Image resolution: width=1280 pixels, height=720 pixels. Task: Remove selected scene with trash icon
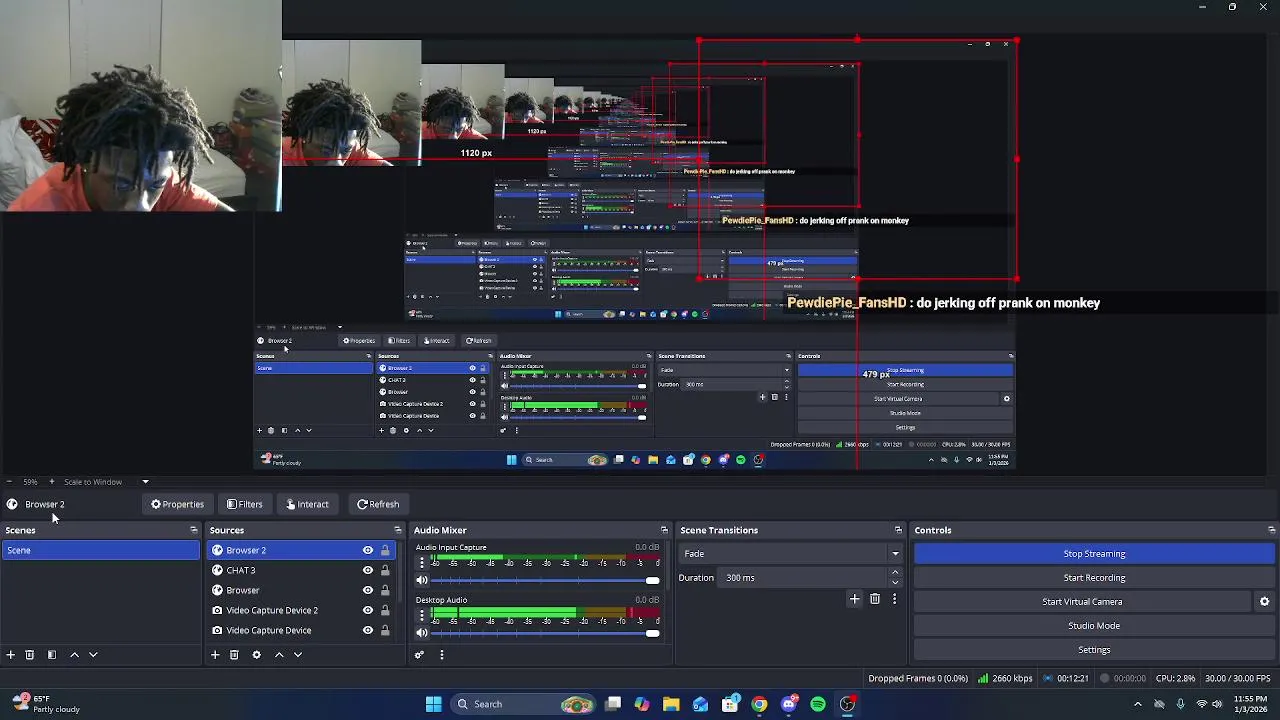point(30,655)
